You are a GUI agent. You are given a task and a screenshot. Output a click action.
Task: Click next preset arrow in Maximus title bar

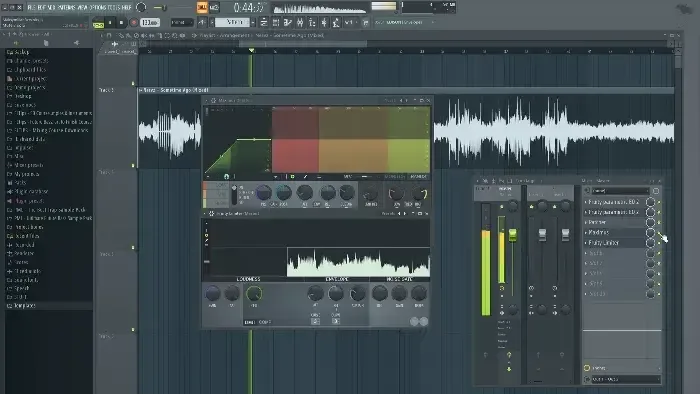[406, 100]
